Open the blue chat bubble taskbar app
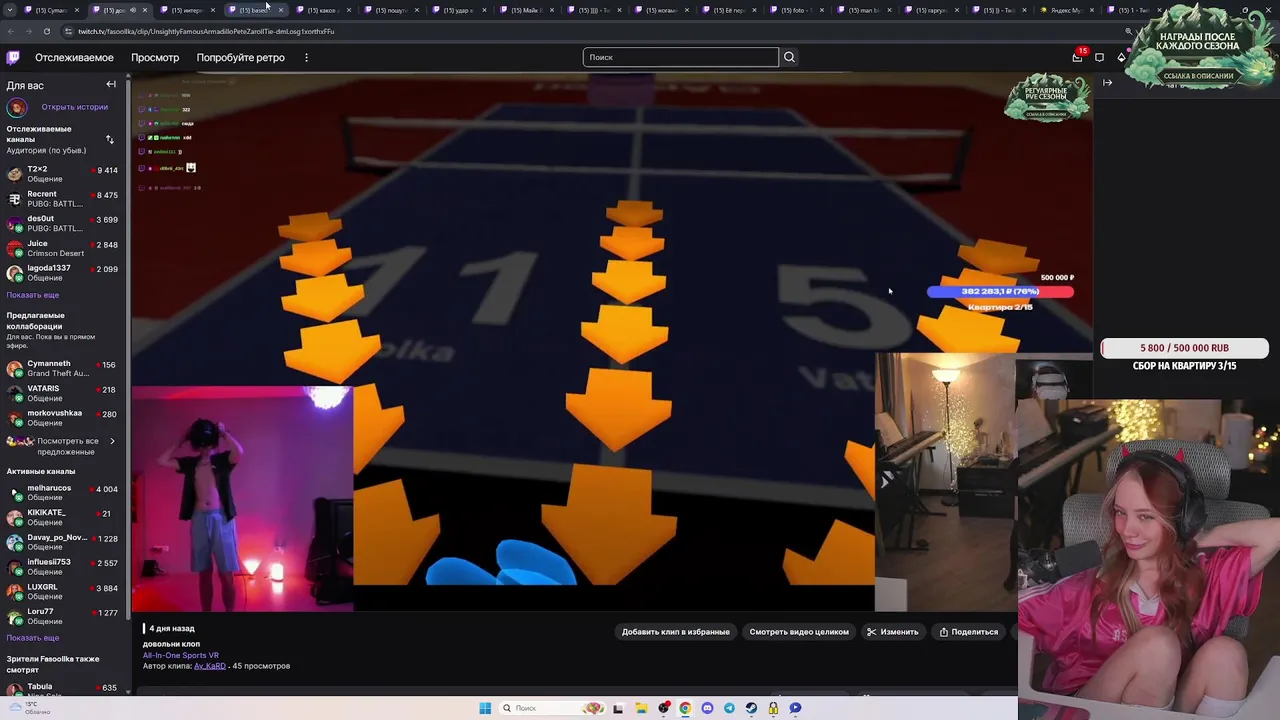This screenshot has width=1280, height=720. (x=795, y=708)
